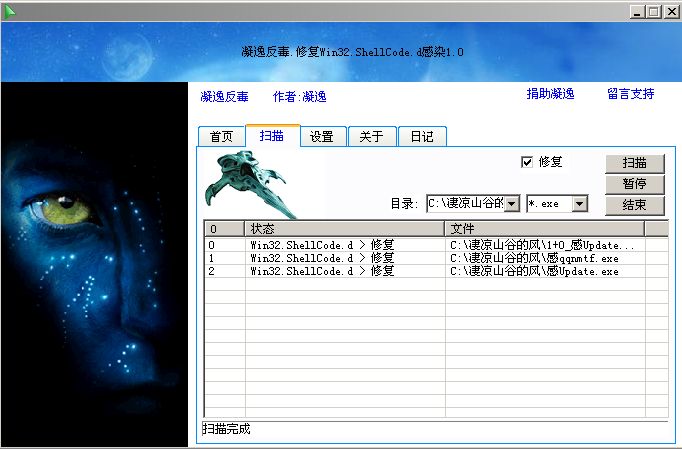The image size is (682, 449).
Task: Click the Avatar face image on left
Action: [94, 264]
